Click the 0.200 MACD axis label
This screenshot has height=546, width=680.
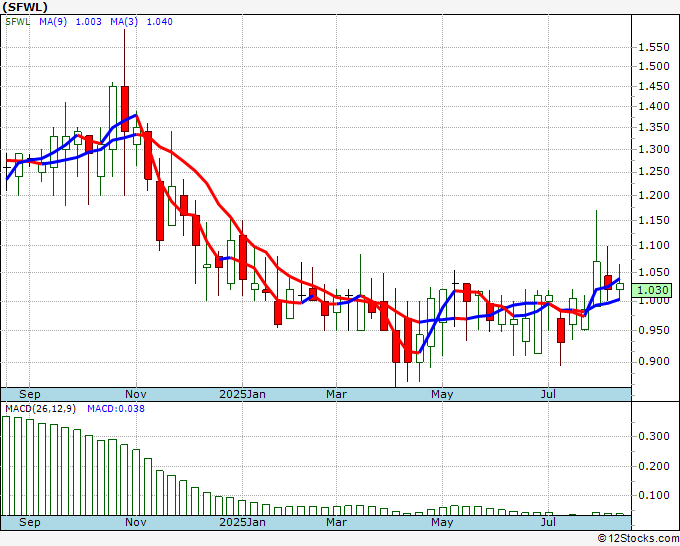pos(654,467)
